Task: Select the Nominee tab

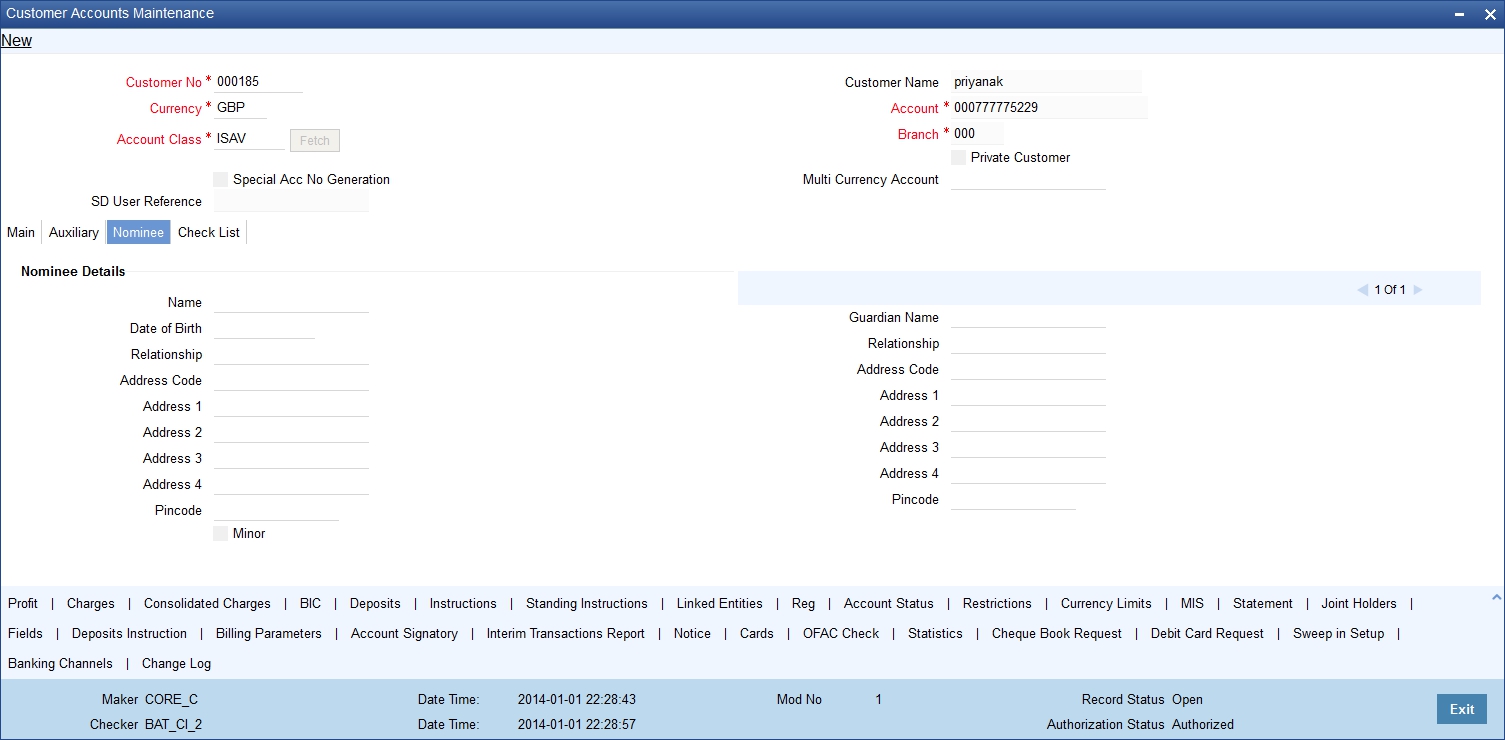Action: coord(138,232)
